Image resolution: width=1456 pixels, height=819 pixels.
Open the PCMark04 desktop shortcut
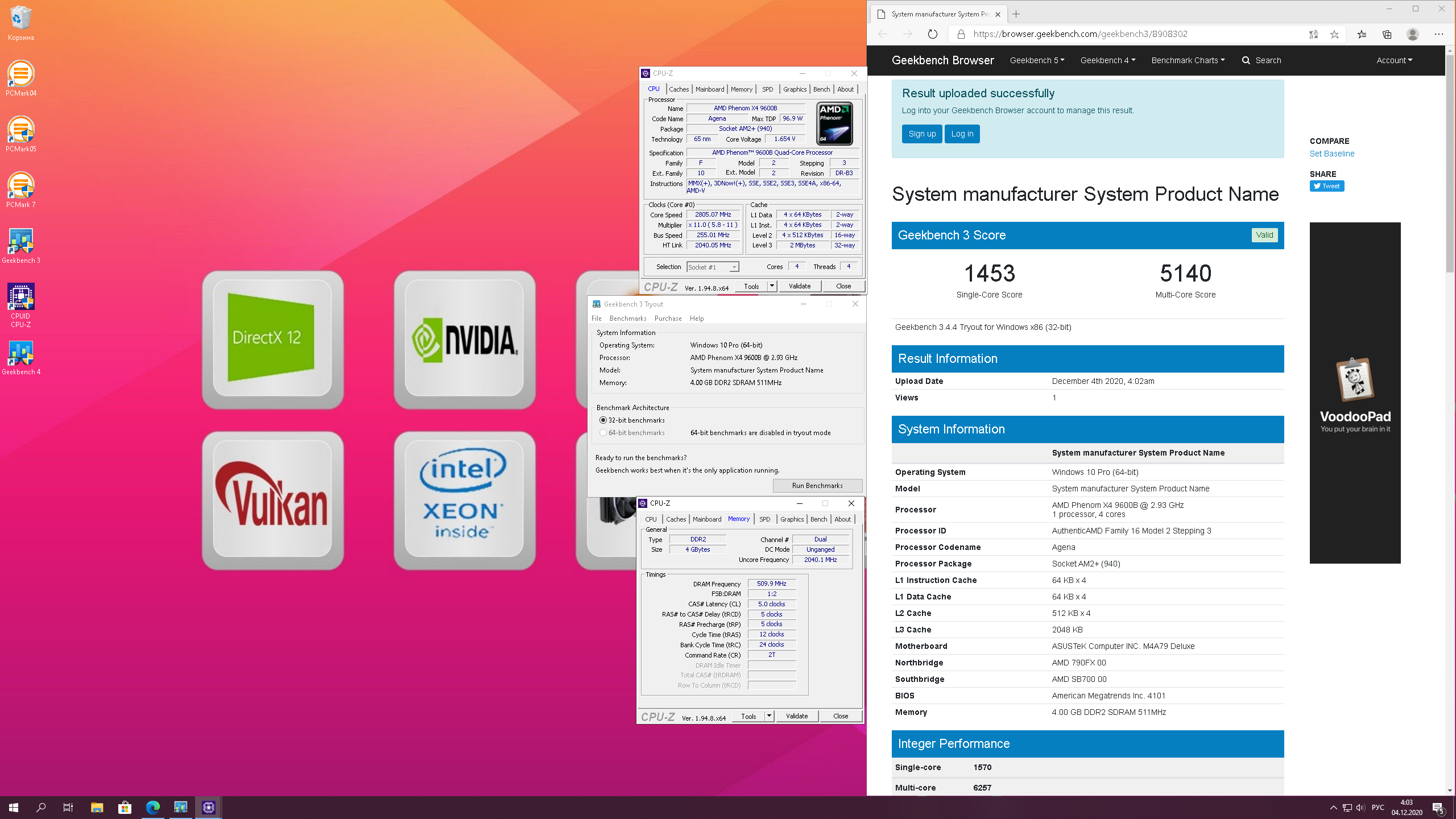point(21,78)
